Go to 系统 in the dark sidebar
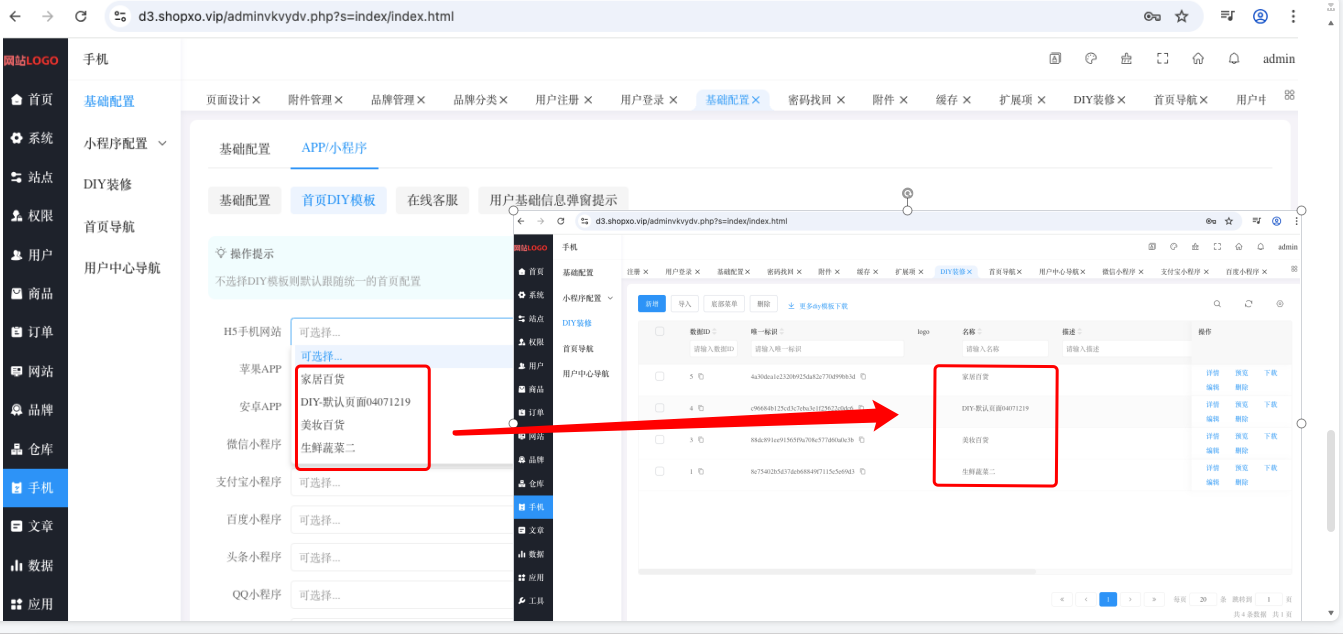Viewport: 1343px width, 634px height. [34, 138]
